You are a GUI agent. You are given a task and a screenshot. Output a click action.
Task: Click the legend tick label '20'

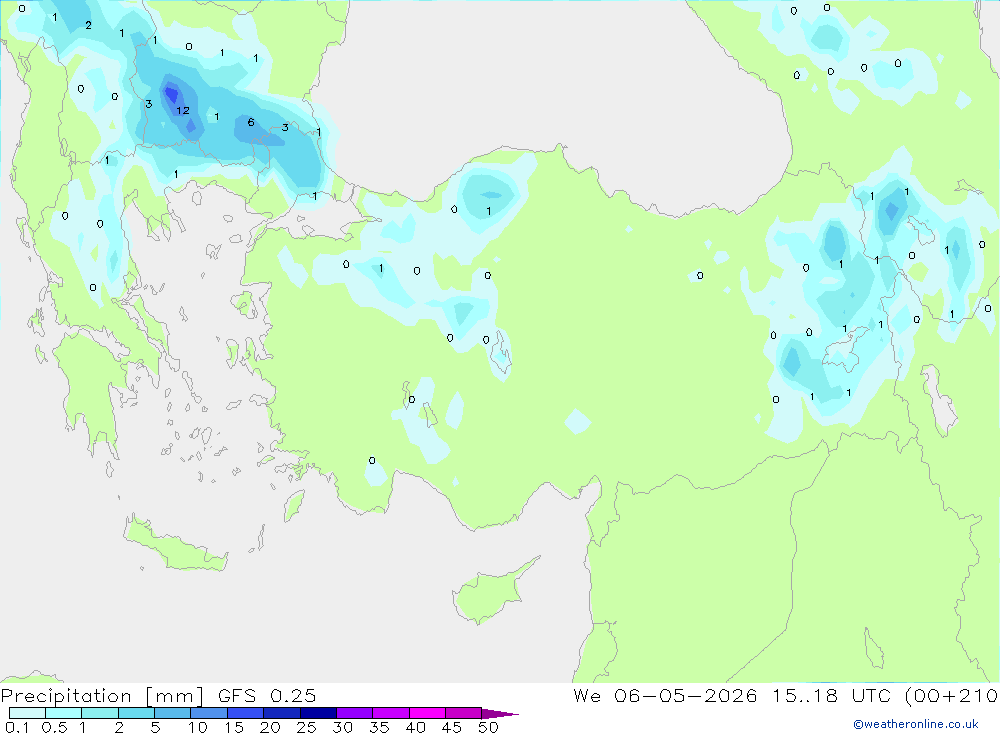tap(270, 727)
